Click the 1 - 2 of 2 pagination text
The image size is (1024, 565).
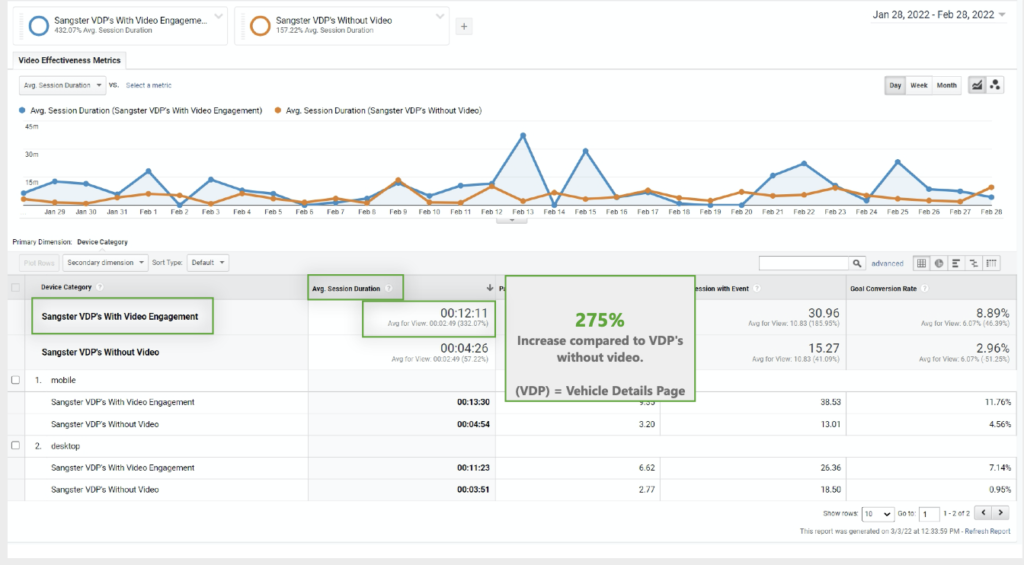point(956,514)
